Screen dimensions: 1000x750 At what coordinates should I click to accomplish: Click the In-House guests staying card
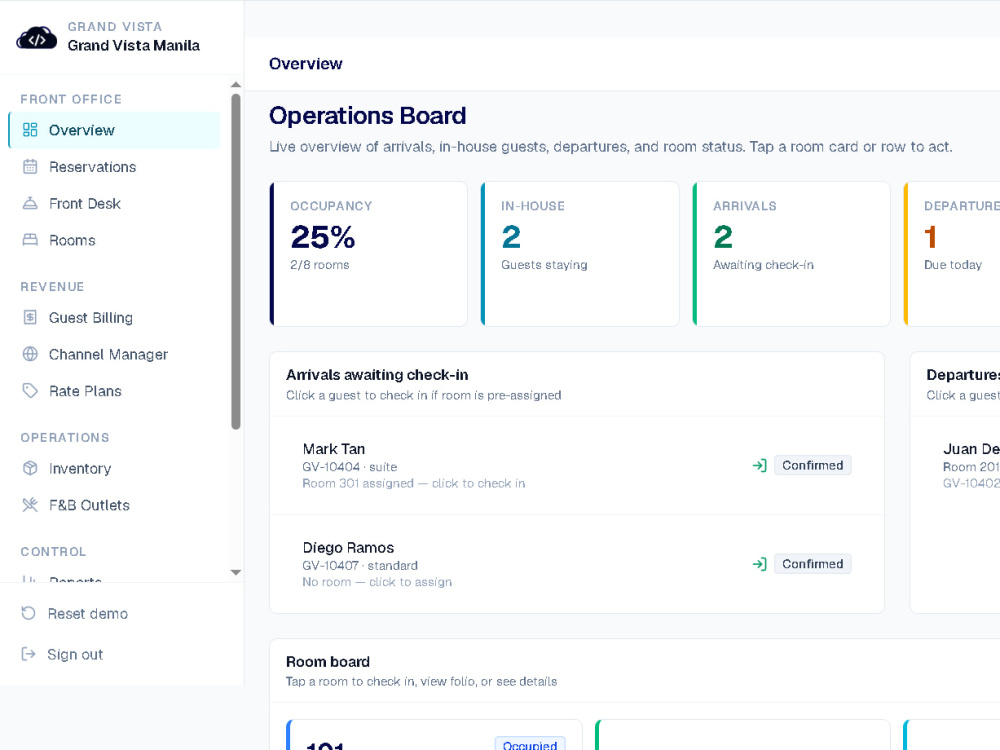click(x=580, y=254)
